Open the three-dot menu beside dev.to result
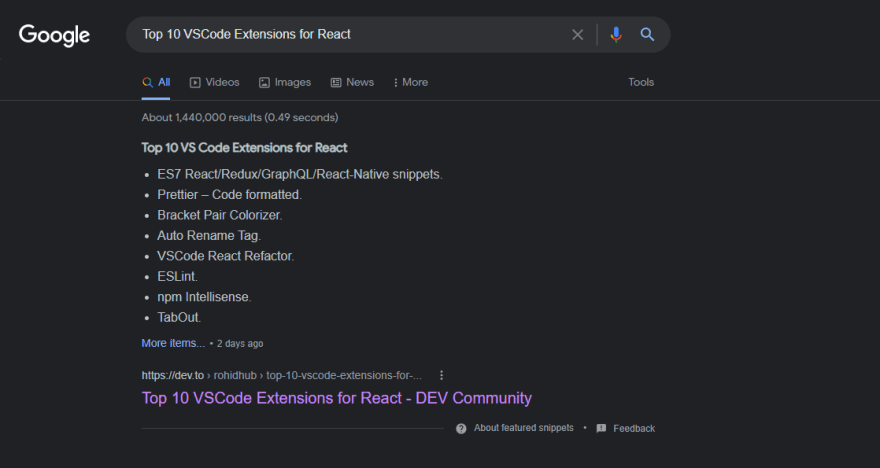Image resolution: width=880 pixels, height=468 pixels. click(442, 375)
